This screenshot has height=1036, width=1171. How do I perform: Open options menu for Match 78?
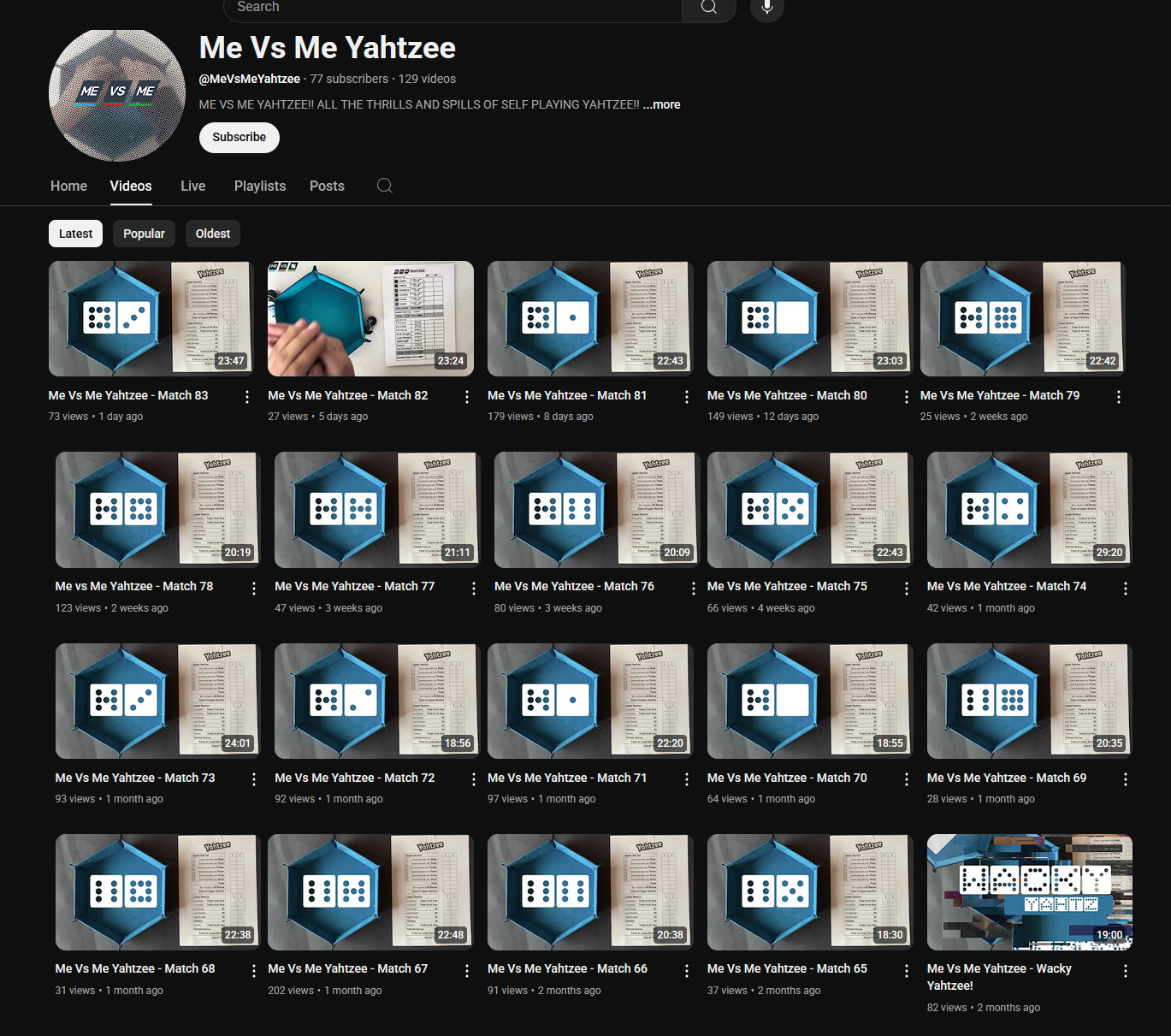coord(254,589)
